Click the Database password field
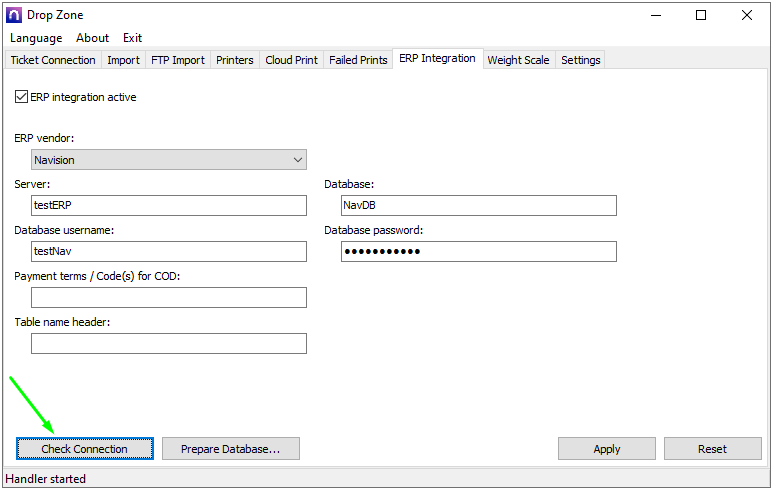 pyautogui.click(x=479, y=251)
